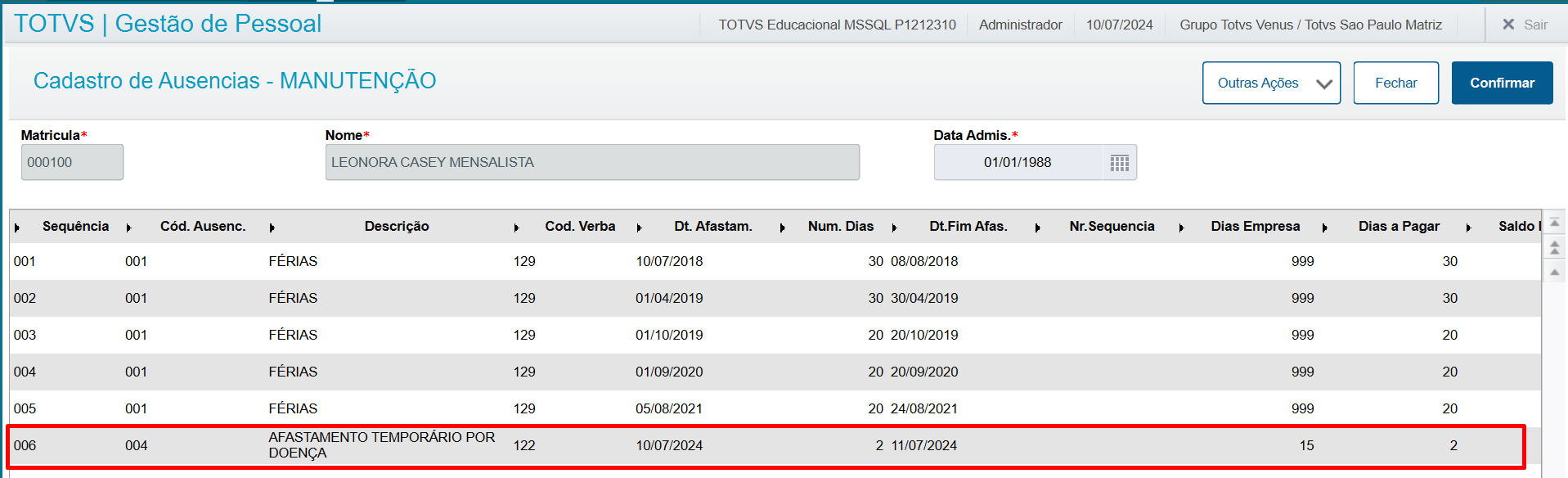1568x478 pixels.
Task: Click the TOTVS | Gestão de Pessoal title
Action: pos(168,24)
